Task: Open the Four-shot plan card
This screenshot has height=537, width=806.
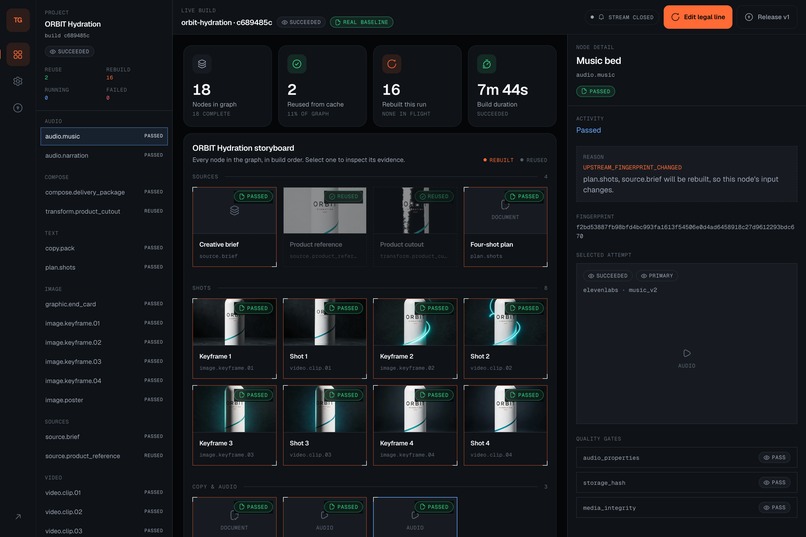Action: [x=505, y=227]
